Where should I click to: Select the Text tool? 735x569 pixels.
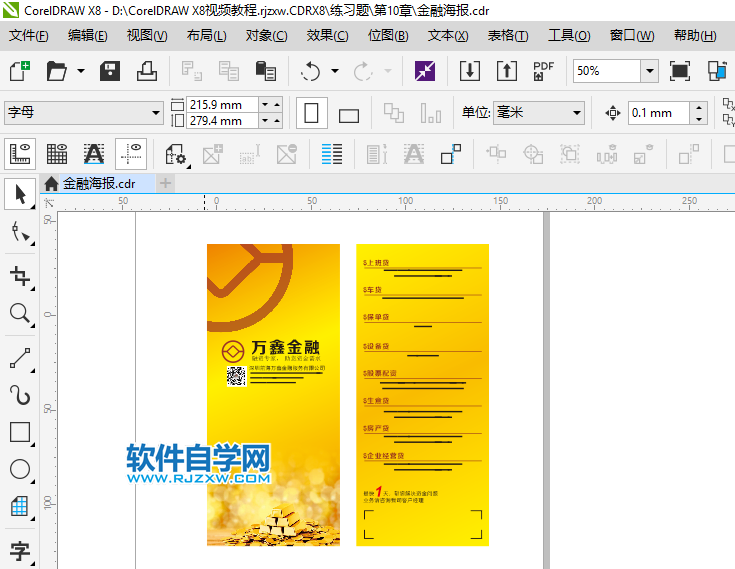tap(19, 550)
